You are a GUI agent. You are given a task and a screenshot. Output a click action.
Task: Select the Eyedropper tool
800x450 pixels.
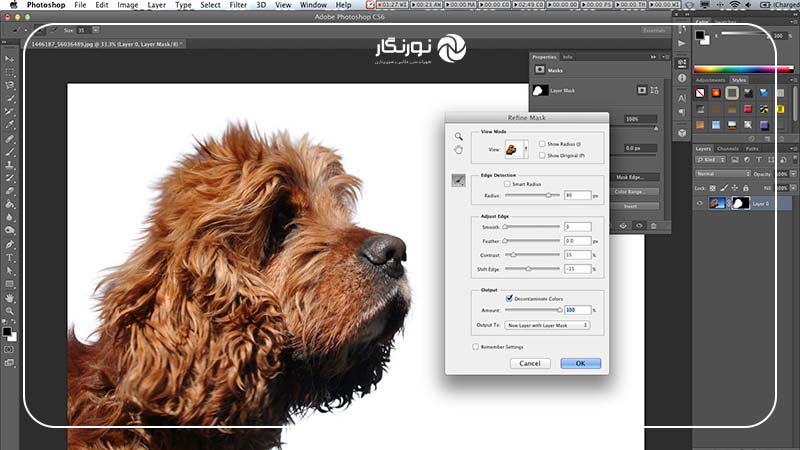click(9, 126)
